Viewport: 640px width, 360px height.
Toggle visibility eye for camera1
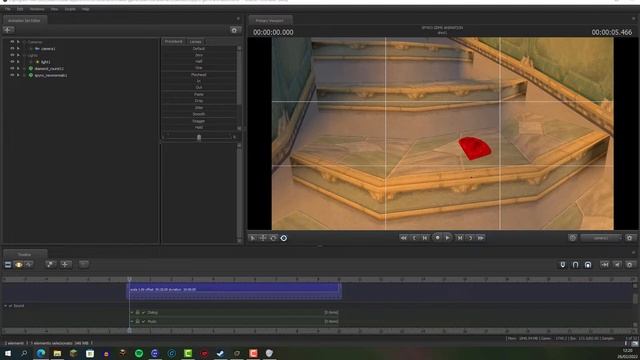[12, 49]
